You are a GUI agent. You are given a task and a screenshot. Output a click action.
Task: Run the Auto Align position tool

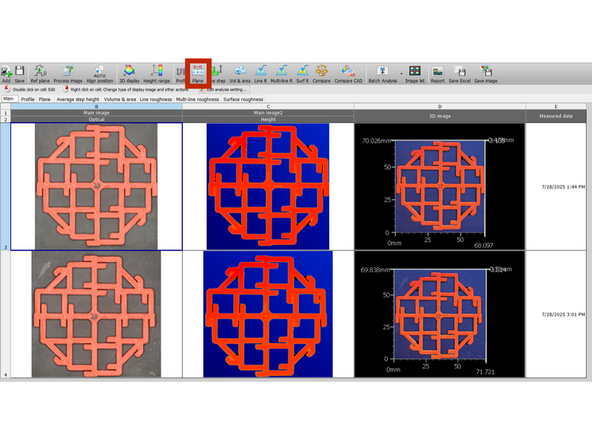pos(100,74)
